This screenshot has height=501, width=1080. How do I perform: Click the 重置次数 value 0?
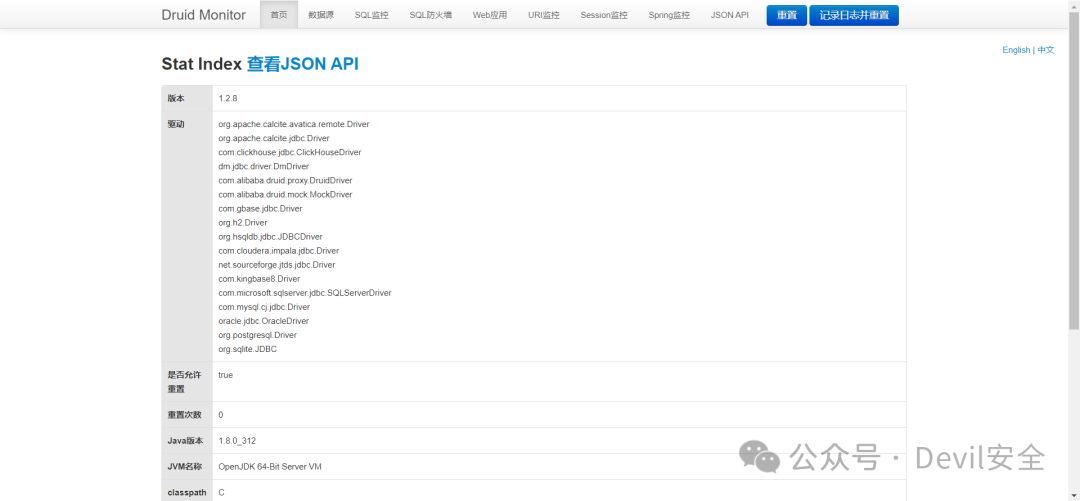point(221,415)
